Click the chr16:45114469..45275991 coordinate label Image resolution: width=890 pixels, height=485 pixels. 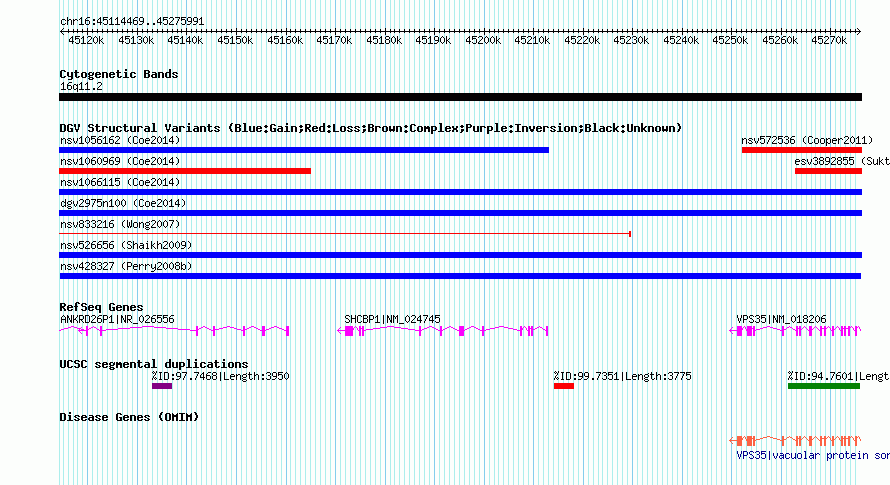tap(132, 22)
